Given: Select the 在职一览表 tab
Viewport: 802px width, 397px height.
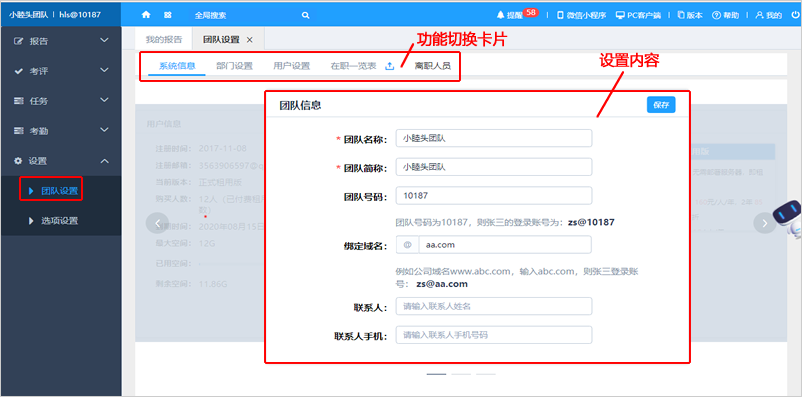Looking at the screenshot, I should 353,66.
